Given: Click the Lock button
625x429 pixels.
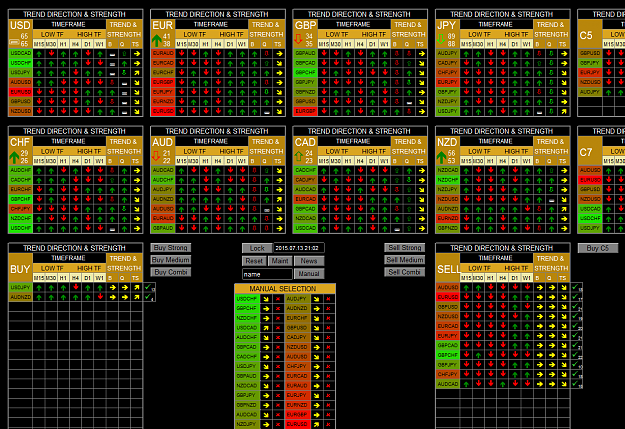Looking at the screenshot, I should pos(257,248).
